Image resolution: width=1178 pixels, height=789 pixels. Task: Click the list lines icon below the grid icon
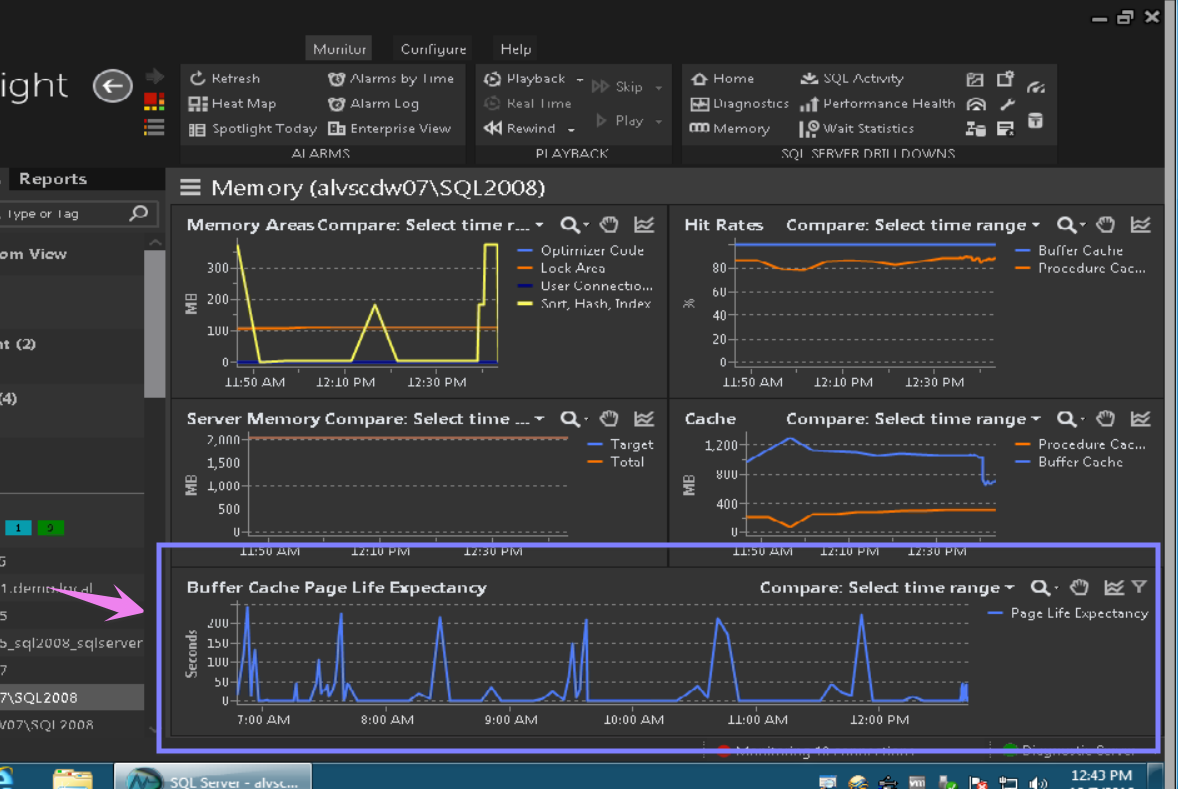tap(154, 128)
